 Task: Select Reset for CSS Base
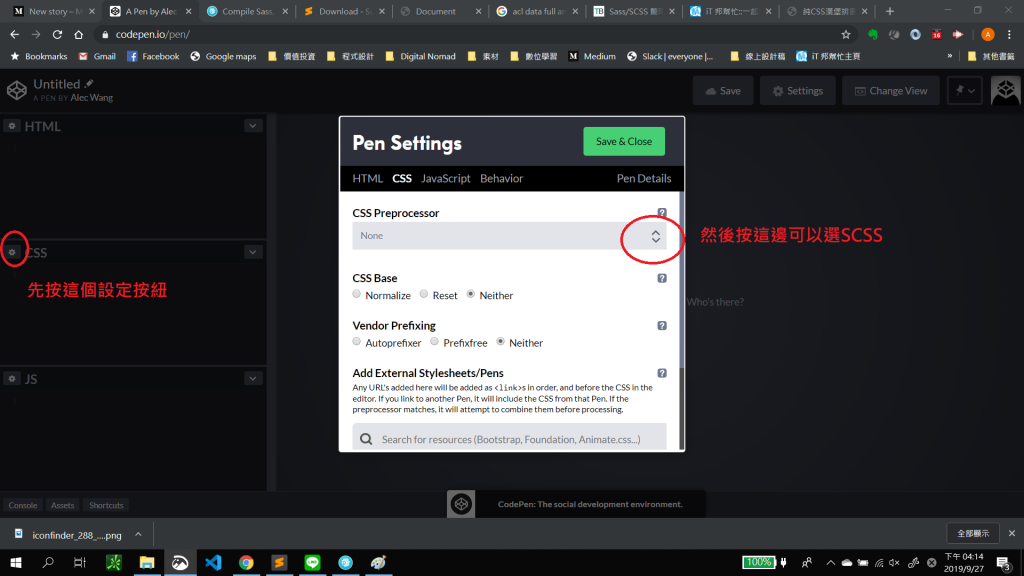[424, 295]
